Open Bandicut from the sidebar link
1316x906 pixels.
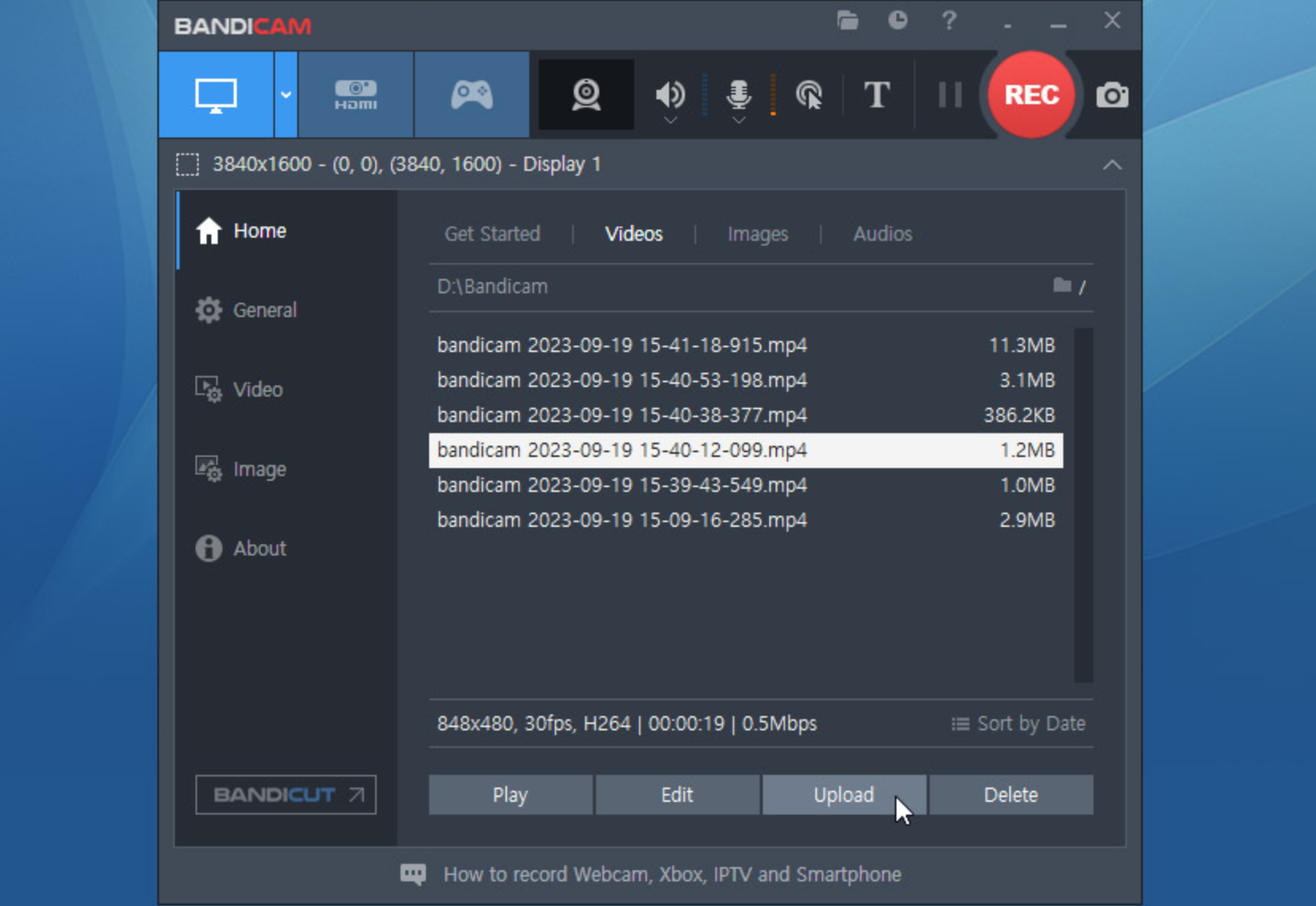click(284, 795)
